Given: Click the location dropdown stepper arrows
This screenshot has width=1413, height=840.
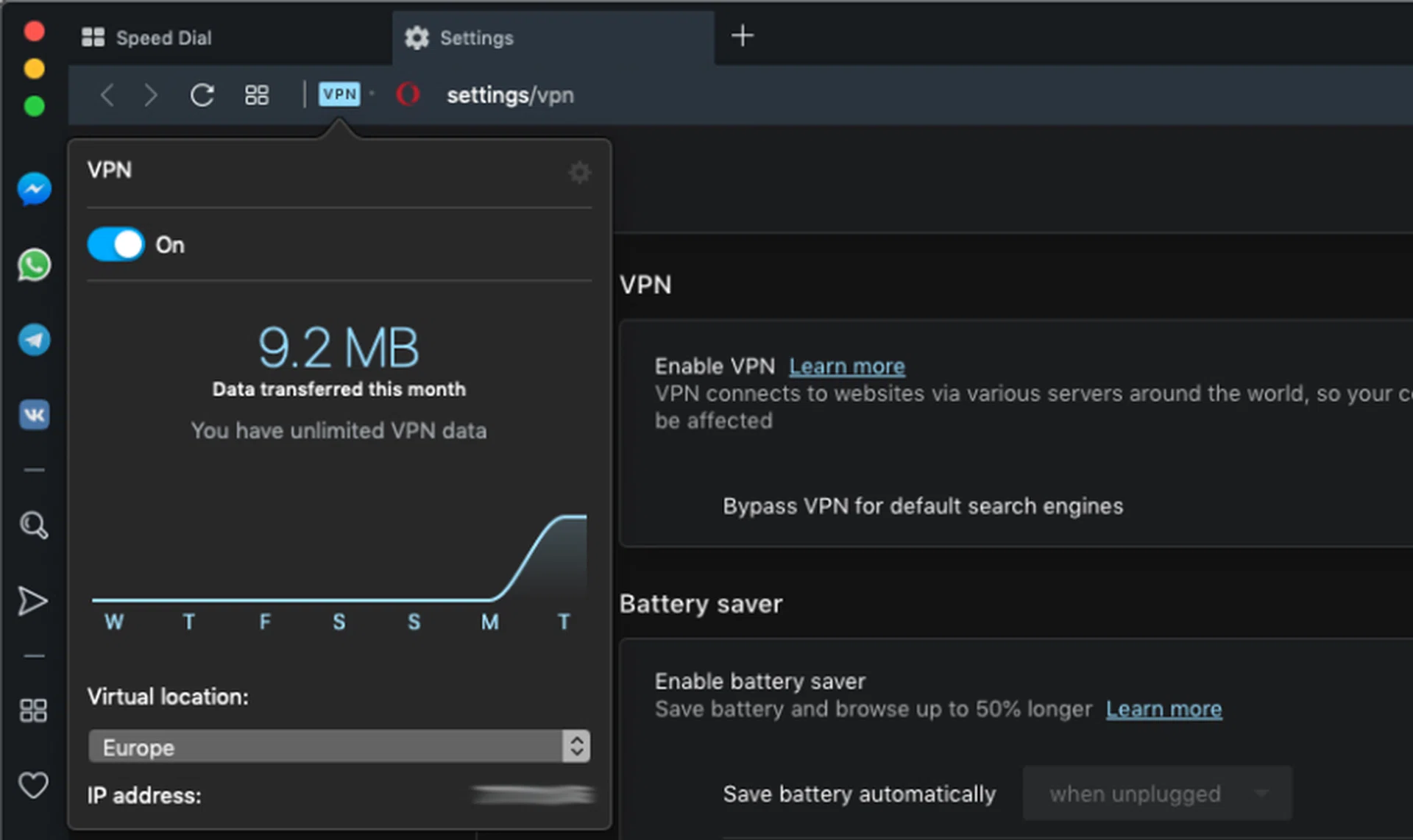Looking at the screenshot, I should click(576, 747).
